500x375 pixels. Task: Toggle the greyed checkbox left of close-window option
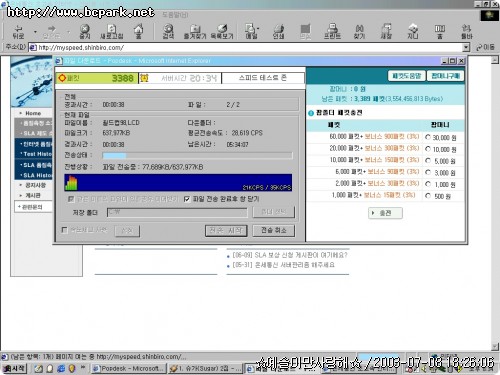coord(71,199)
